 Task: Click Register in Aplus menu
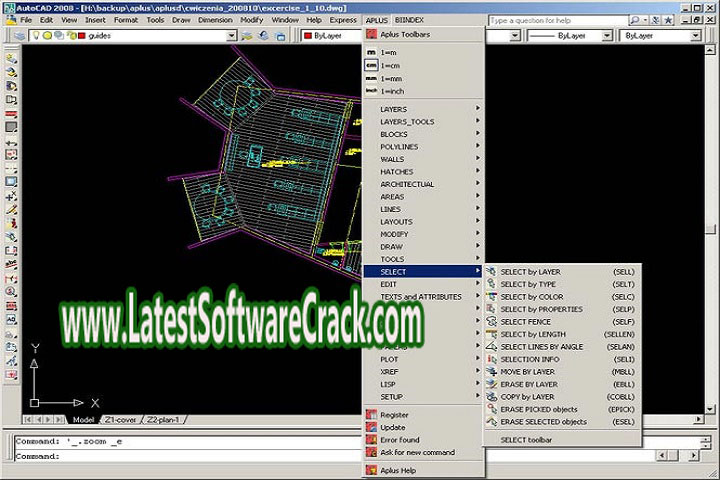click(423, 415)
